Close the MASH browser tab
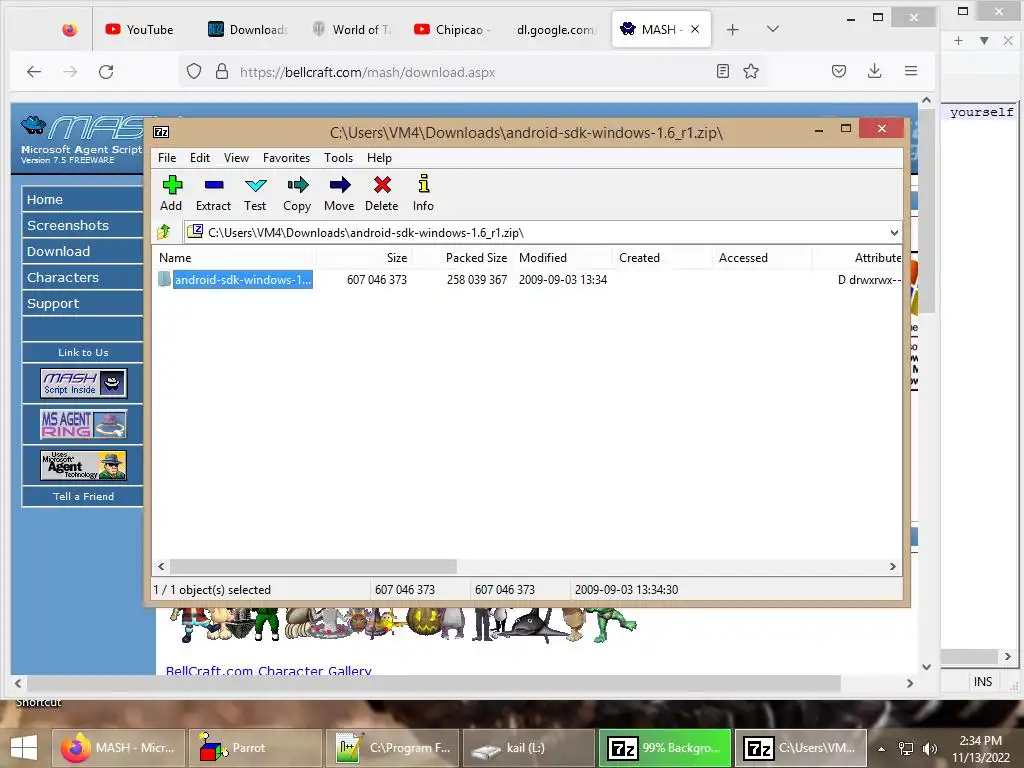The height and width of the screenshot is (768, 1024). [x=695, y=29]
